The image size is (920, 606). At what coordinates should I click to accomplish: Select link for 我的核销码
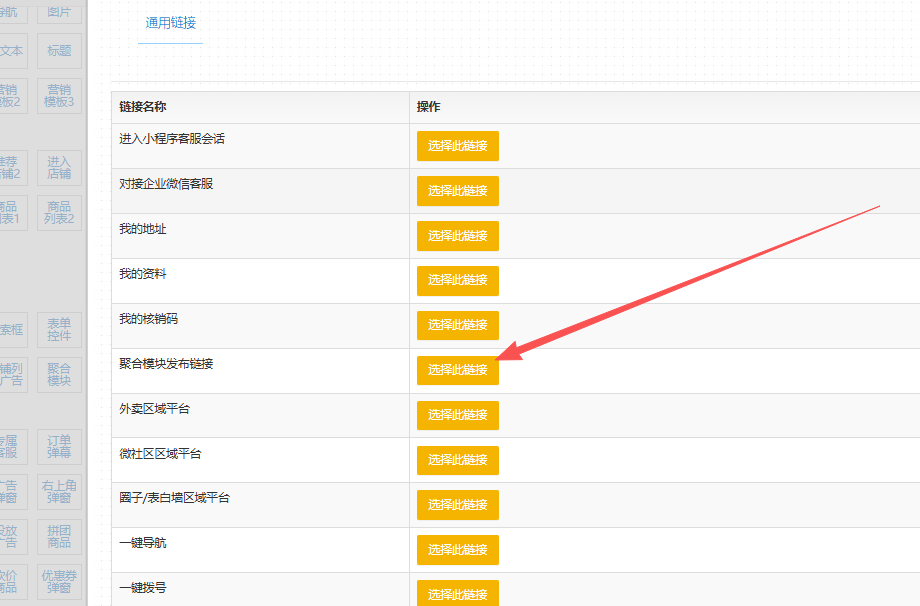457,325
